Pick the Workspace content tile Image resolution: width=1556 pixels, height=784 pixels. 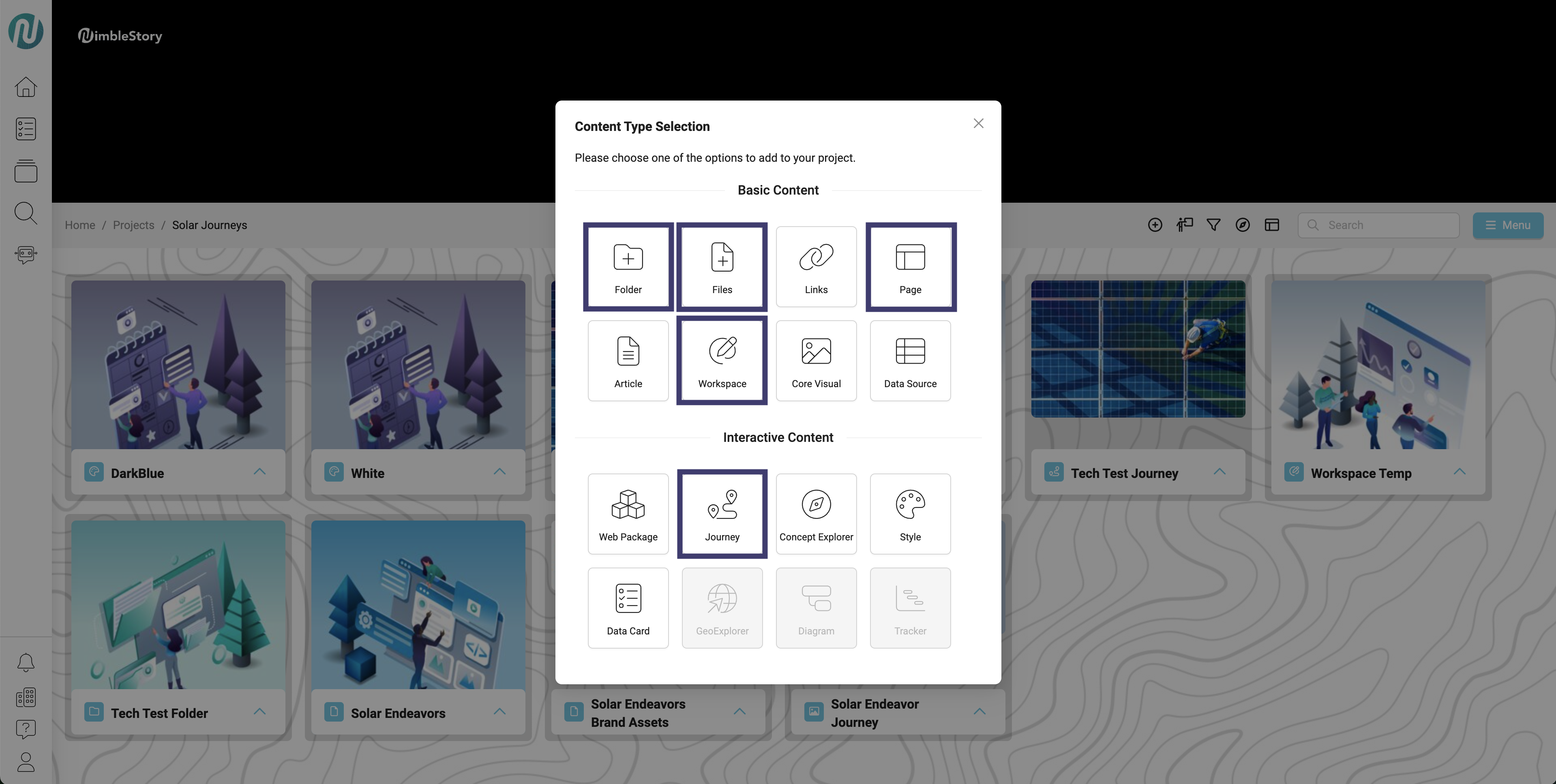(x=722, y=361)
